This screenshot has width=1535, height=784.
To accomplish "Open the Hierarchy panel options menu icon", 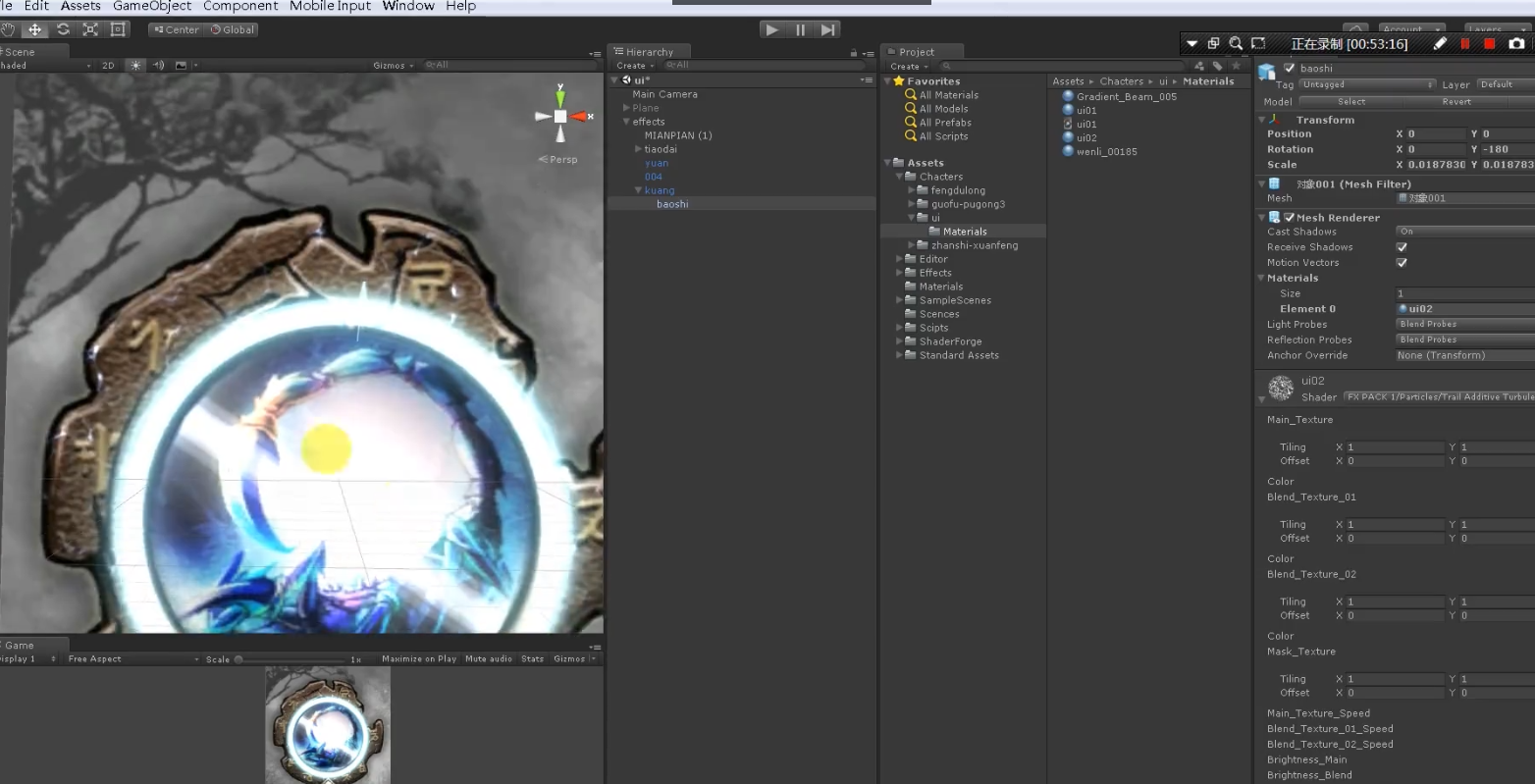I will pyautogui.click(x=868, y=53).
